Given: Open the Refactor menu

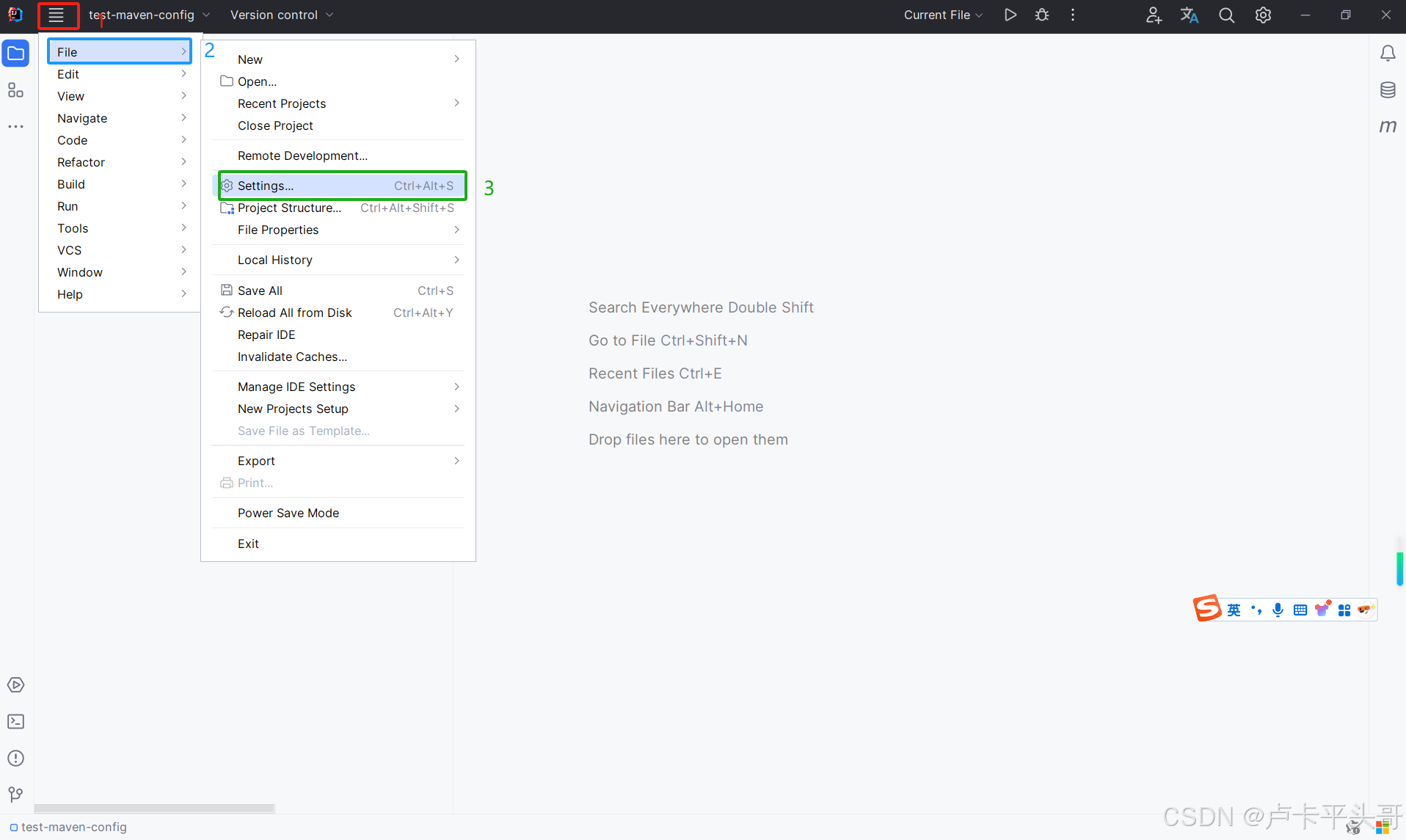Looking at the screenshot, I should 120,162.
